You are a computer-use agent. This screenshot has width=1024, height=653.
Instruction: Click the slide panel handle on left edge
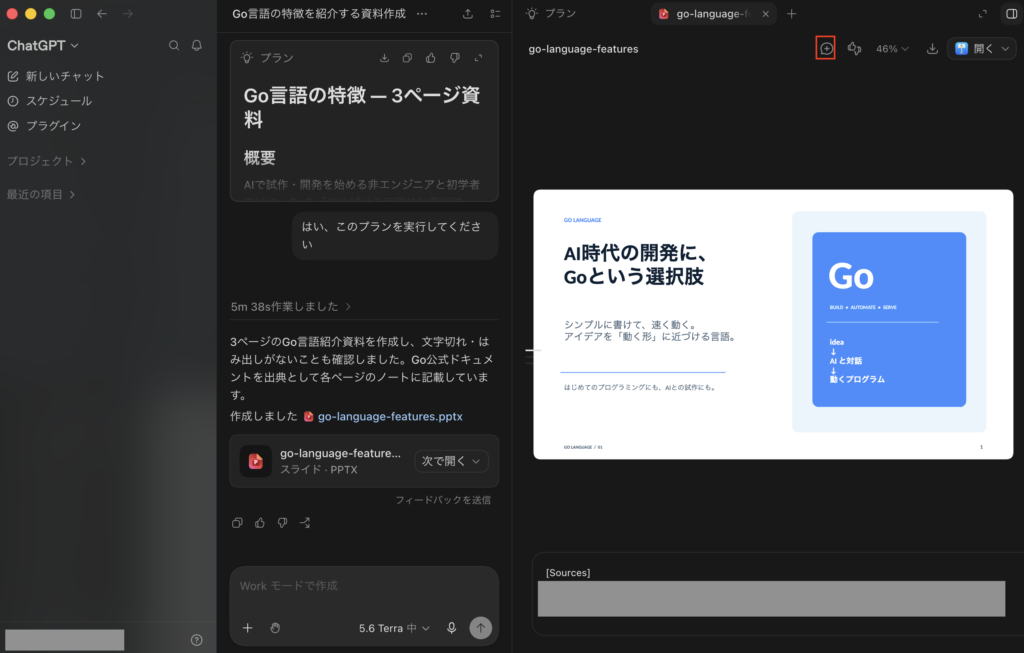(533, 355)
